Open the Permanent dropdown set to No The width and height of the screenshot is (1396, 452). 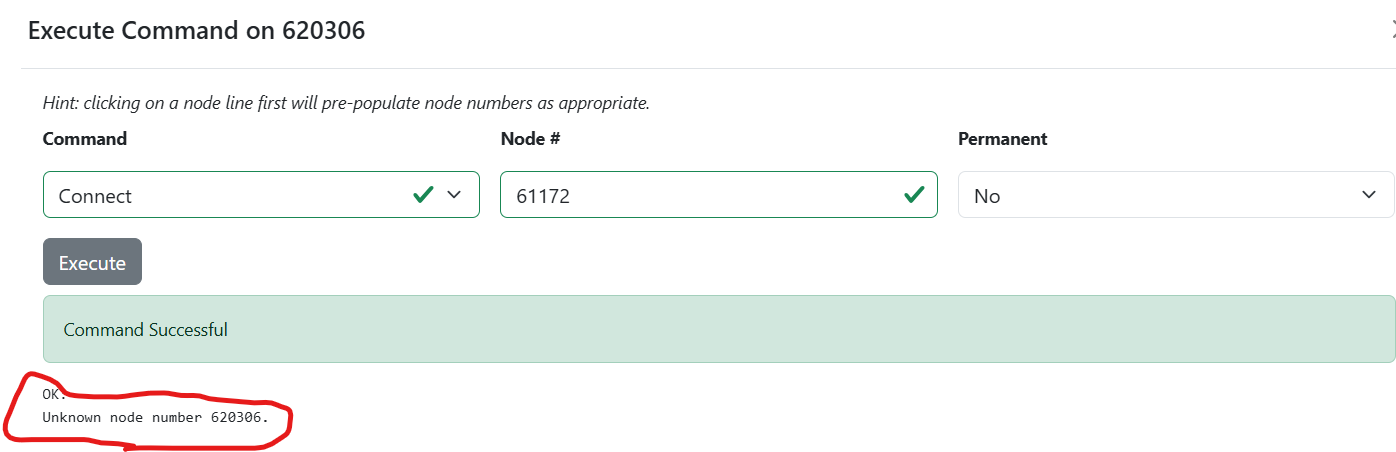click(x=1176, y=195)
